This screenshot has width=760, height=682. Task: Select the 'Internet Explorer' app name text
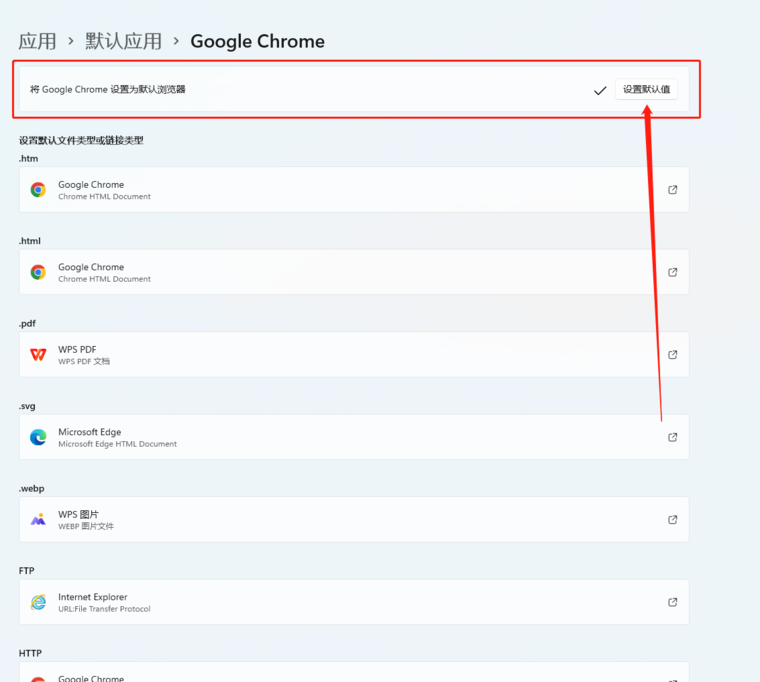coord(93,597)
